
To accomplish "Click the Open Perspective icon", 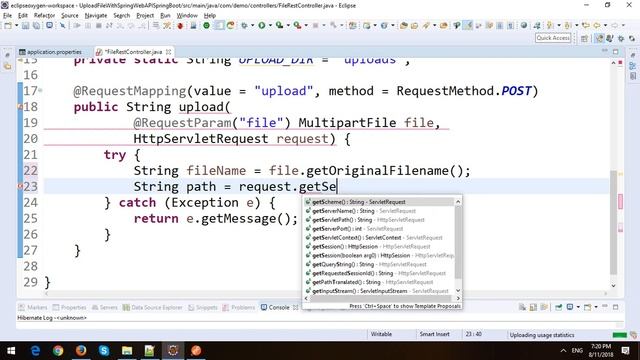I will pos(584,38).
